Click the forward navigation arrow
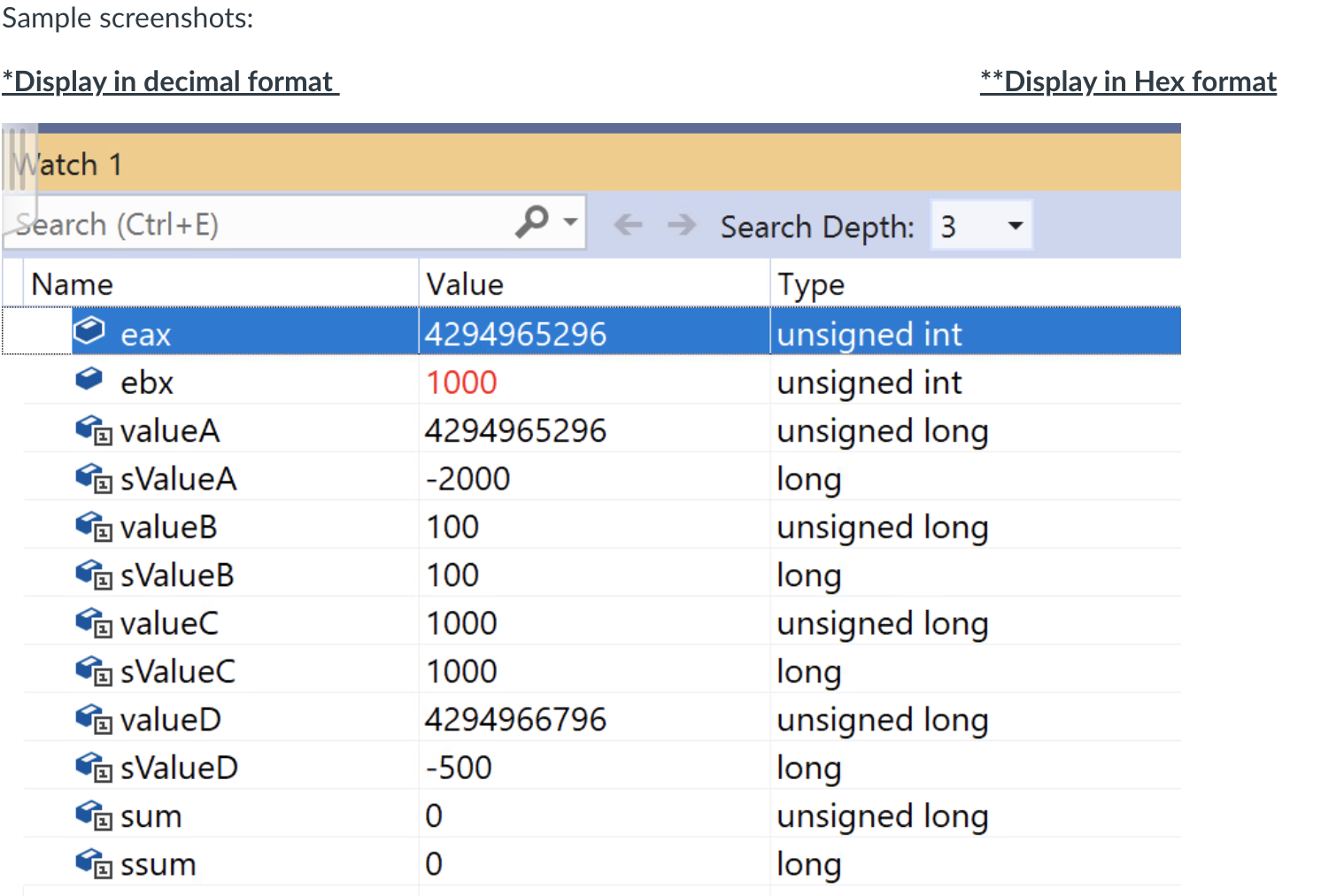Screen dimensions: 1344x896 (682, 225)
